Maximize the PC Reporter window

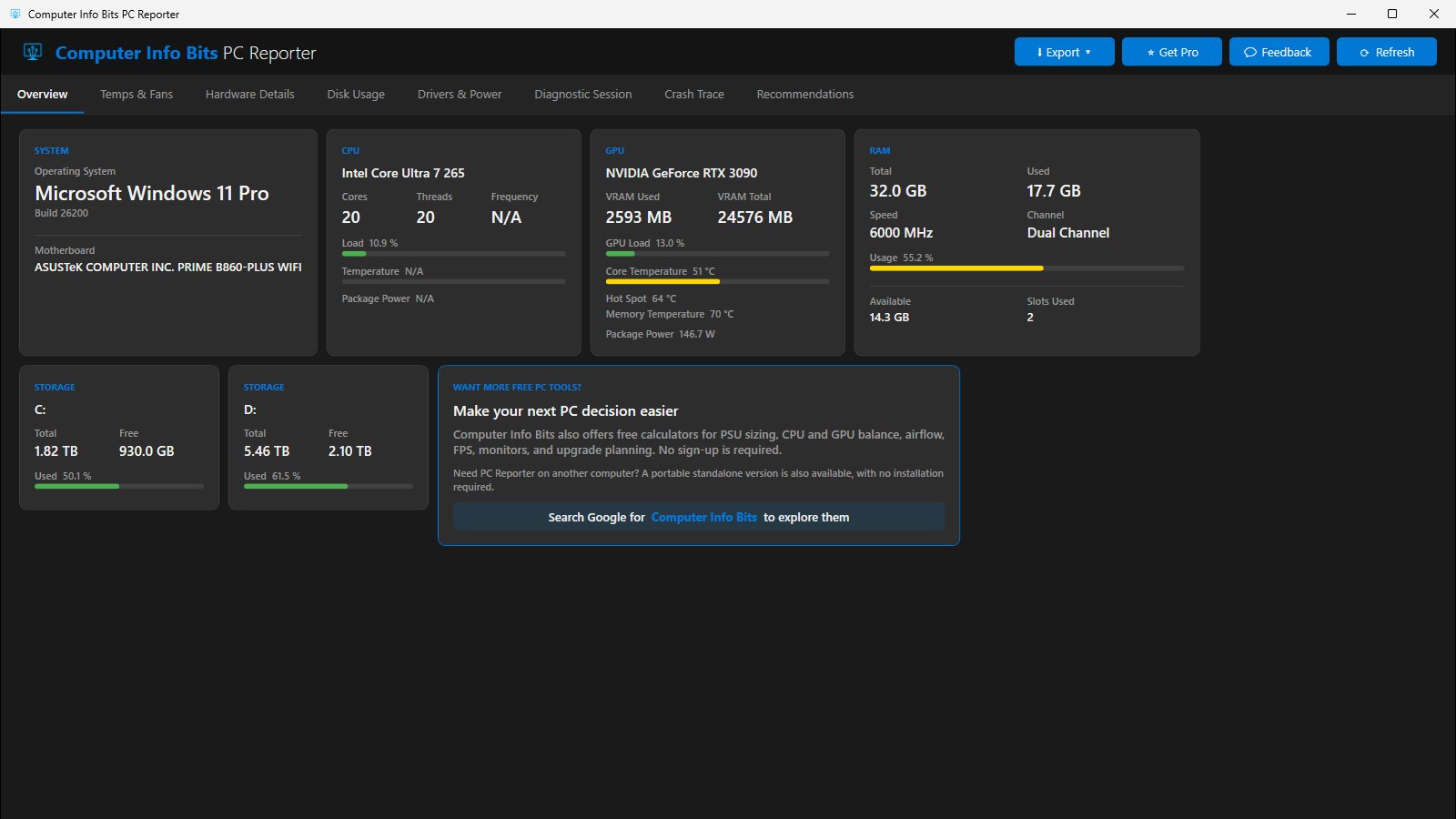tap(1392, 14)
